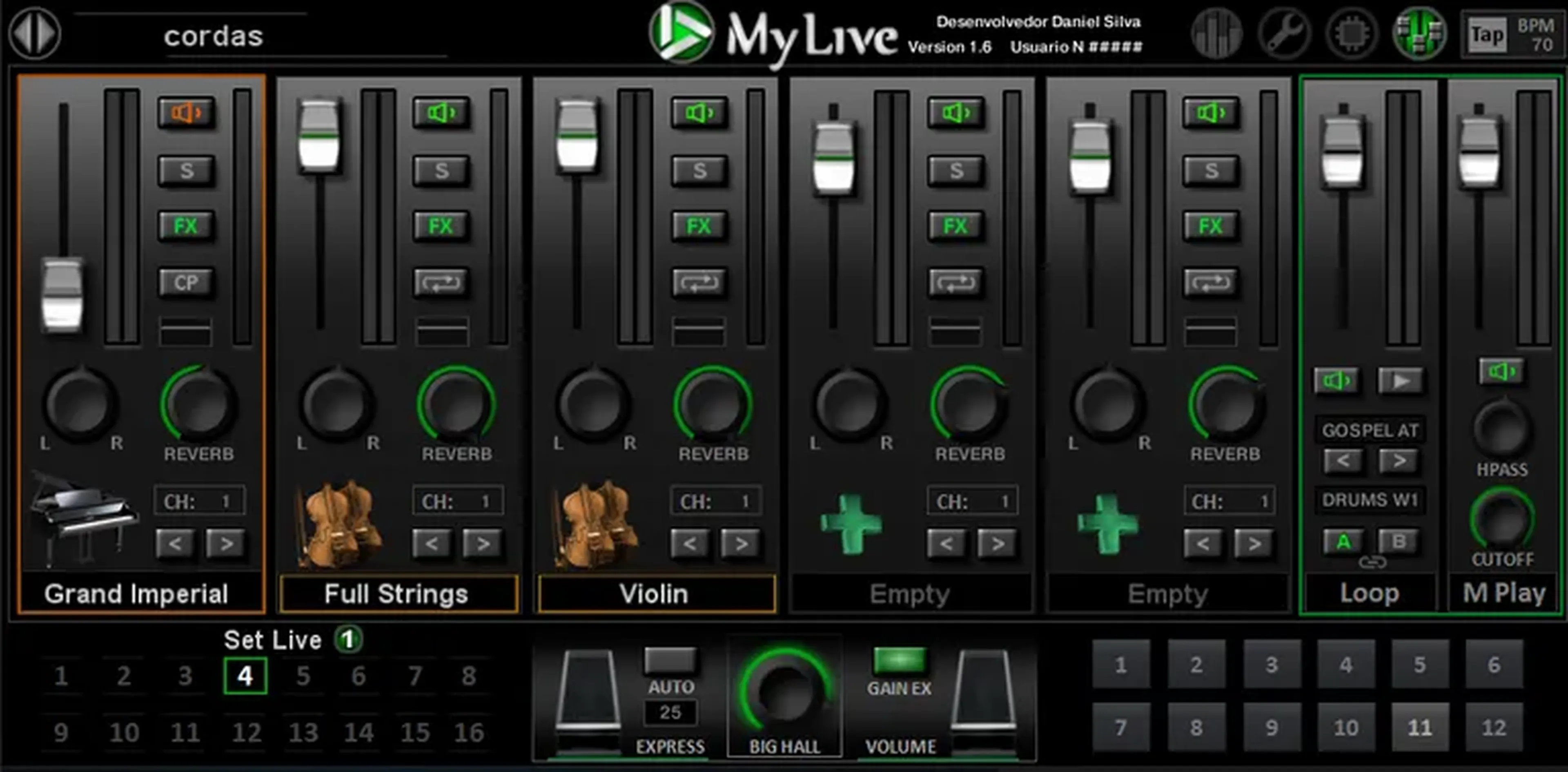Unmute the Grand Imperial speaker button
Screen dimensions: 1568x772
click(x=186, y=113)
